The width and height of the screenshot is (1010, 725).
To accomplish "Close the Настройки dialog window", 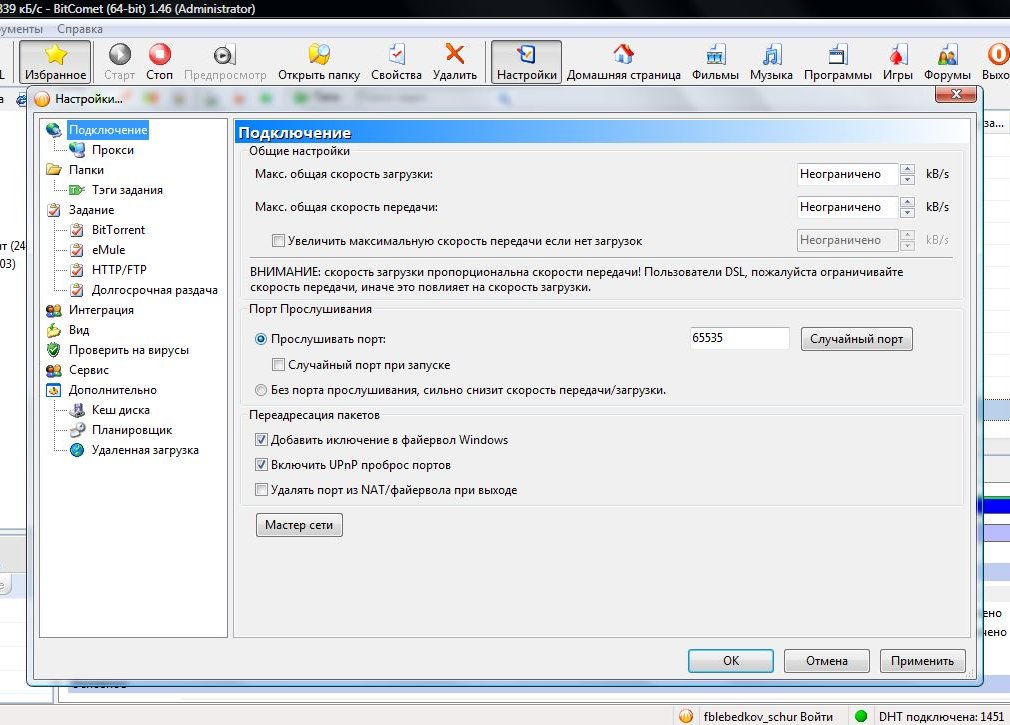I will tap(956, 94).
